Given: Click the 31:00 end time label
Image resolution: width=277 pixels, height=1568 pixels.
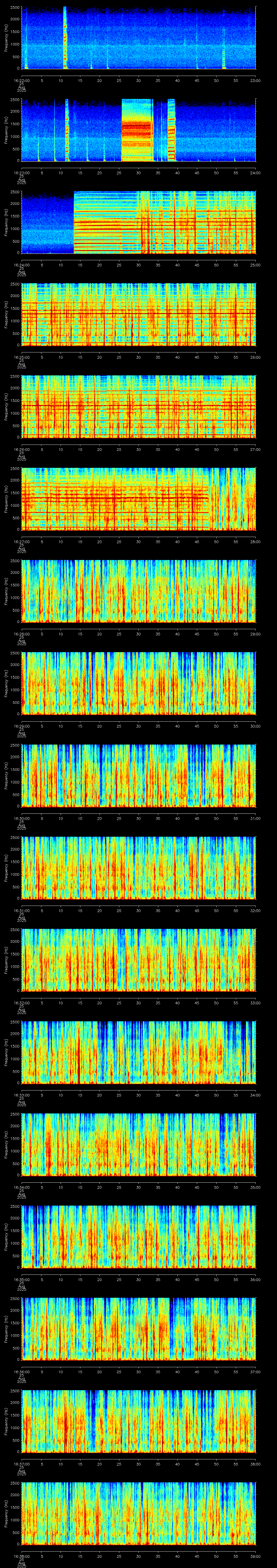Looking at the screenshot, I should coord(255,818).
